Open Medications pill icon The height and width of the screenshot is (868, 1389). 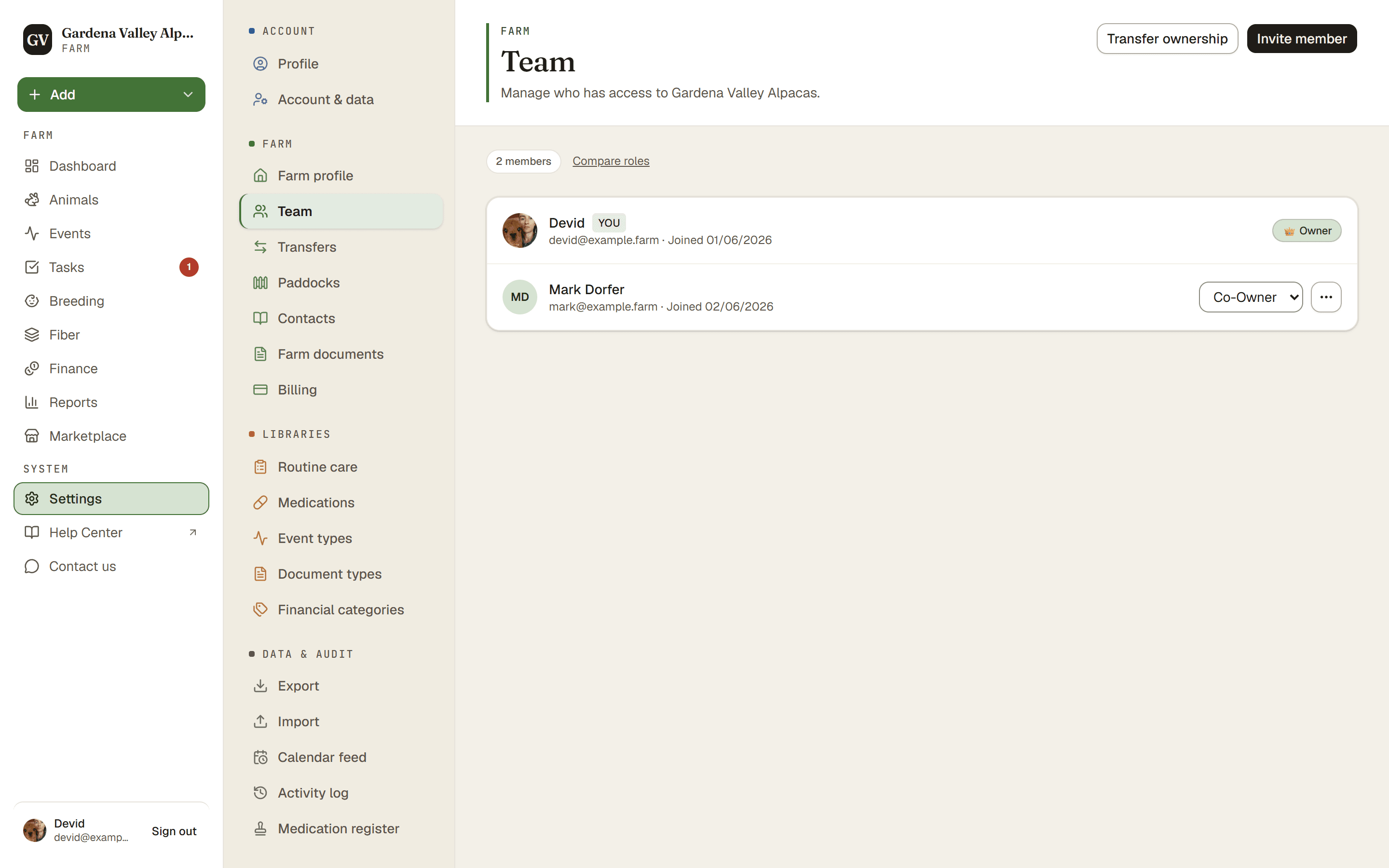point(260,502)
